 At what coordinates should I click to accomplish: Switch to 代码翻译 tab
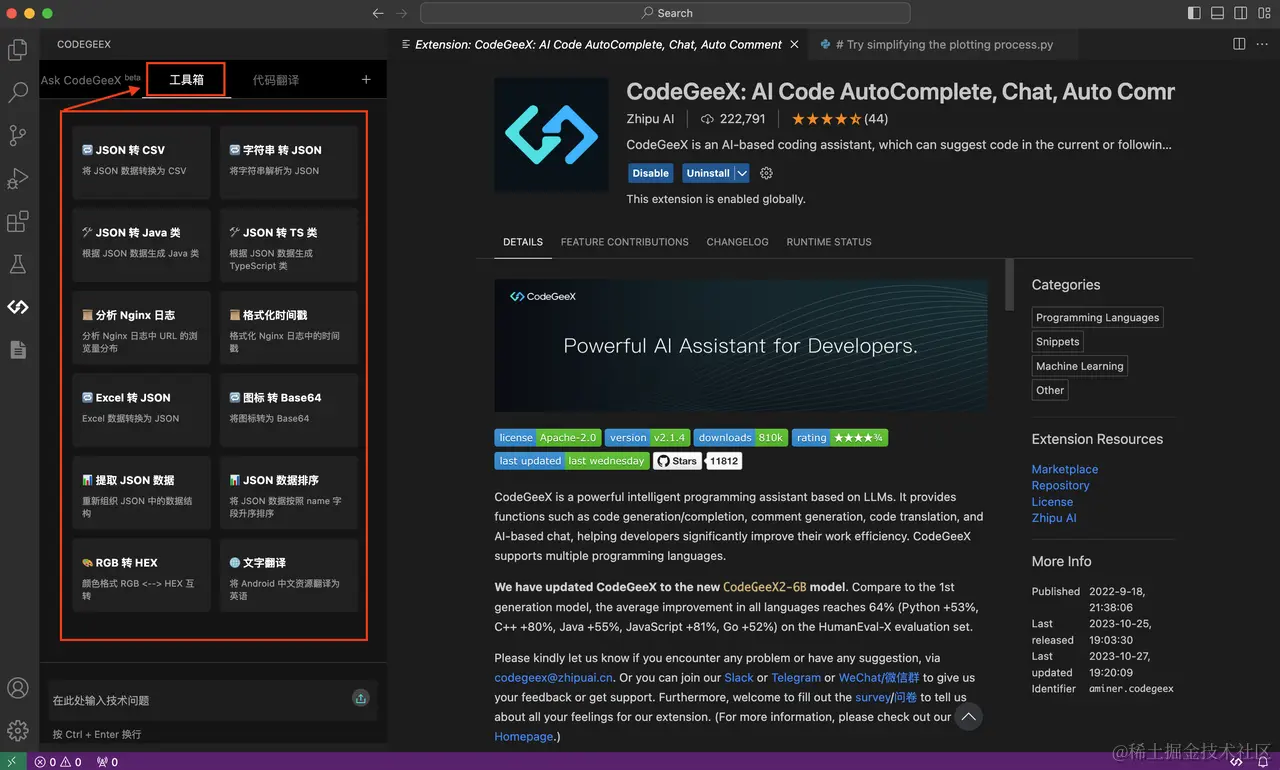click(x=276, y=79)
